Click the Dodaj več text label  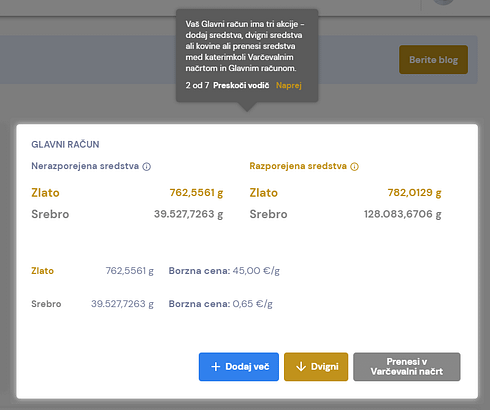[247, 367]
